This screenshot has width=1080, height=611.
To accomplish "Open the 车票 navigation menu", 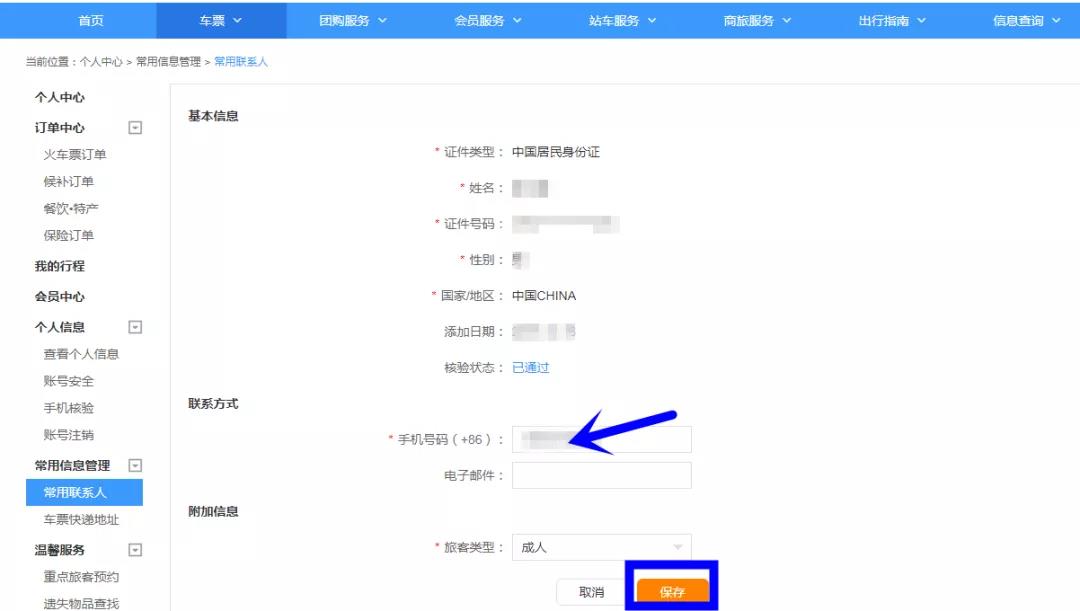I will click(x=221, y=21).
